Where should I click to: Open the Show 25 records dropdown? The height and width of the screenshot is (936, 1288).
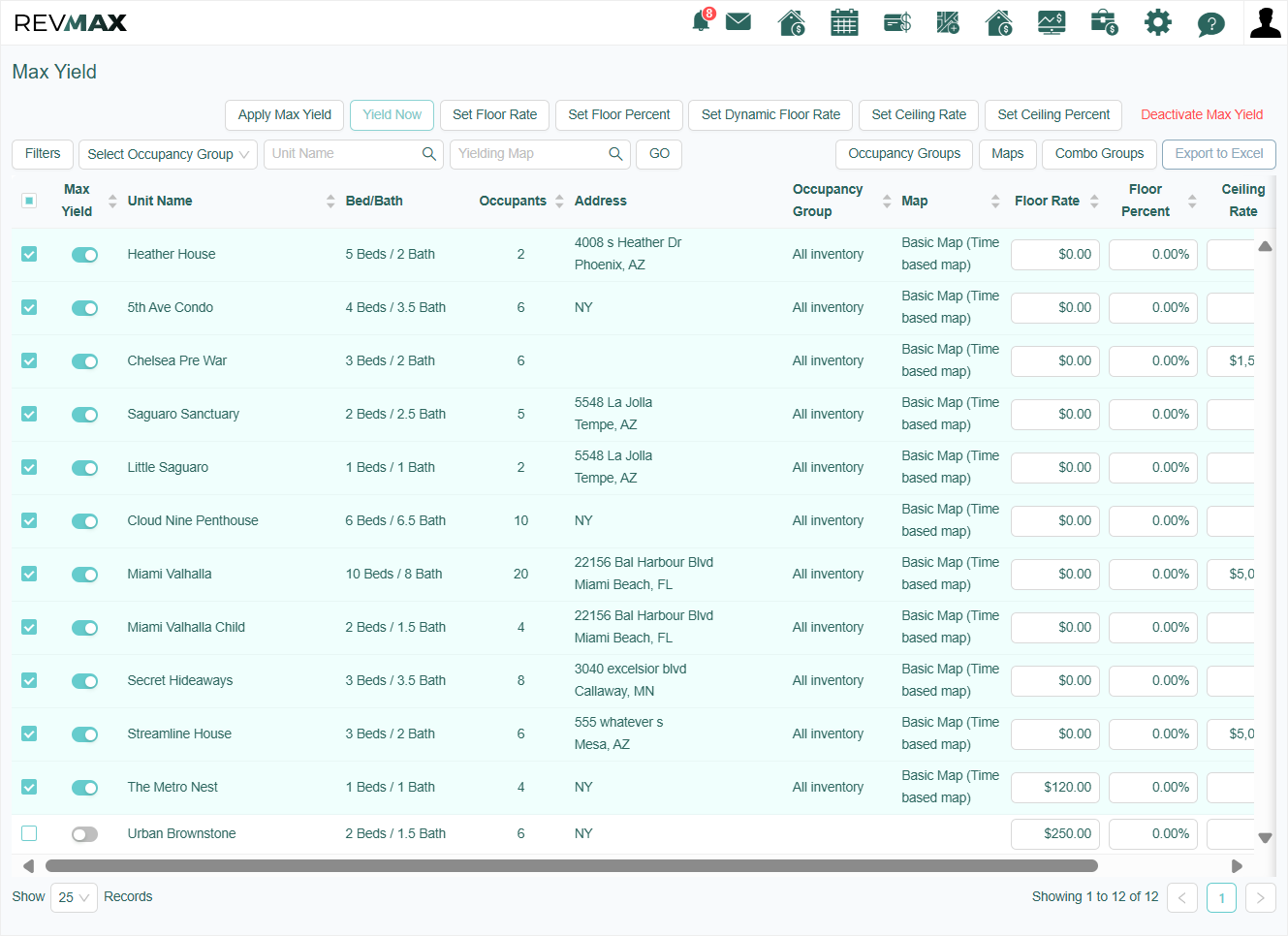74,897
